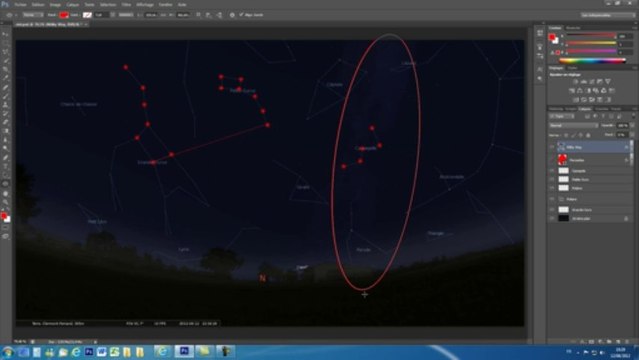Open the stroke type dropdown
Screen dimensions: 639x360
click(x=126, y=15)
